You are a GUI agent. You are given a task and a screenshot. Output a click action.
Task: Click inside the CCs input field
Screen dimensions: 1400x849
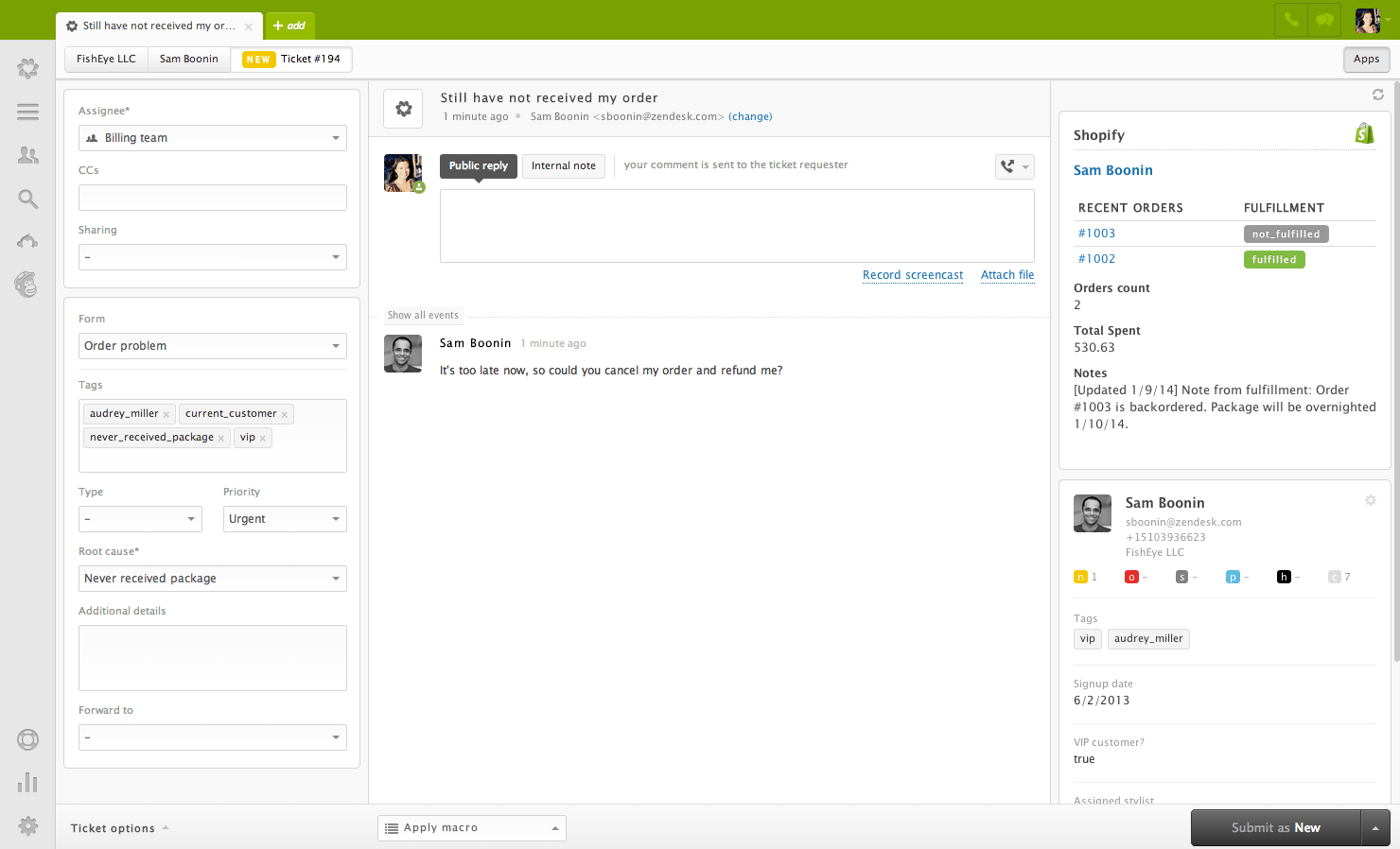[x=212, y=197]
